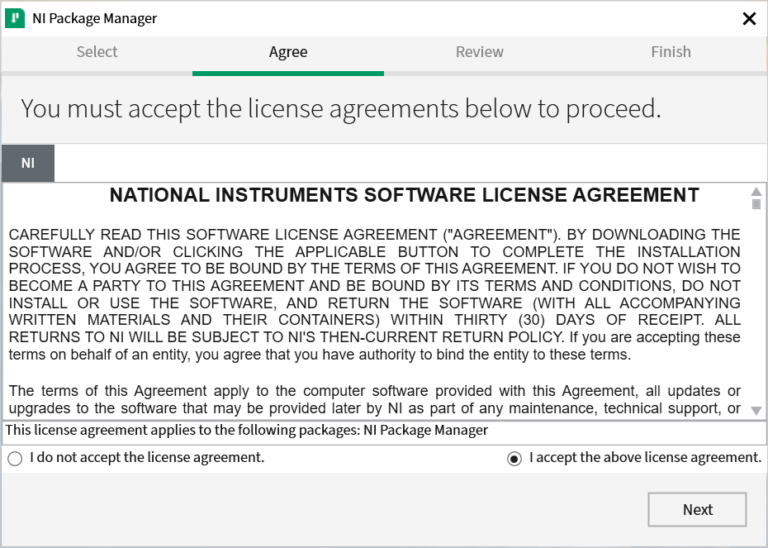Screen dimensions: 768x548
Task: Click the NI Package Manager window title text
Action: (x=96, y=18)
